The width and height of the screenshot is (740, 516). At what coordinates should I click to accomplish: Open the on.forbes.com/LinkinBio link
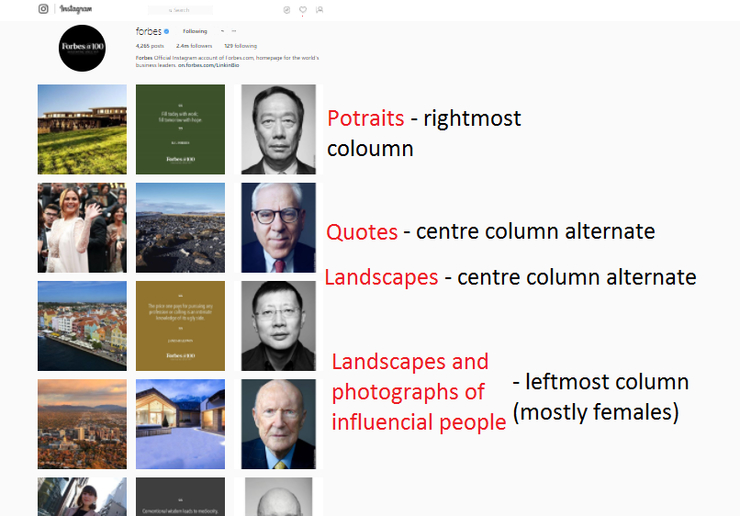(209, 65)
